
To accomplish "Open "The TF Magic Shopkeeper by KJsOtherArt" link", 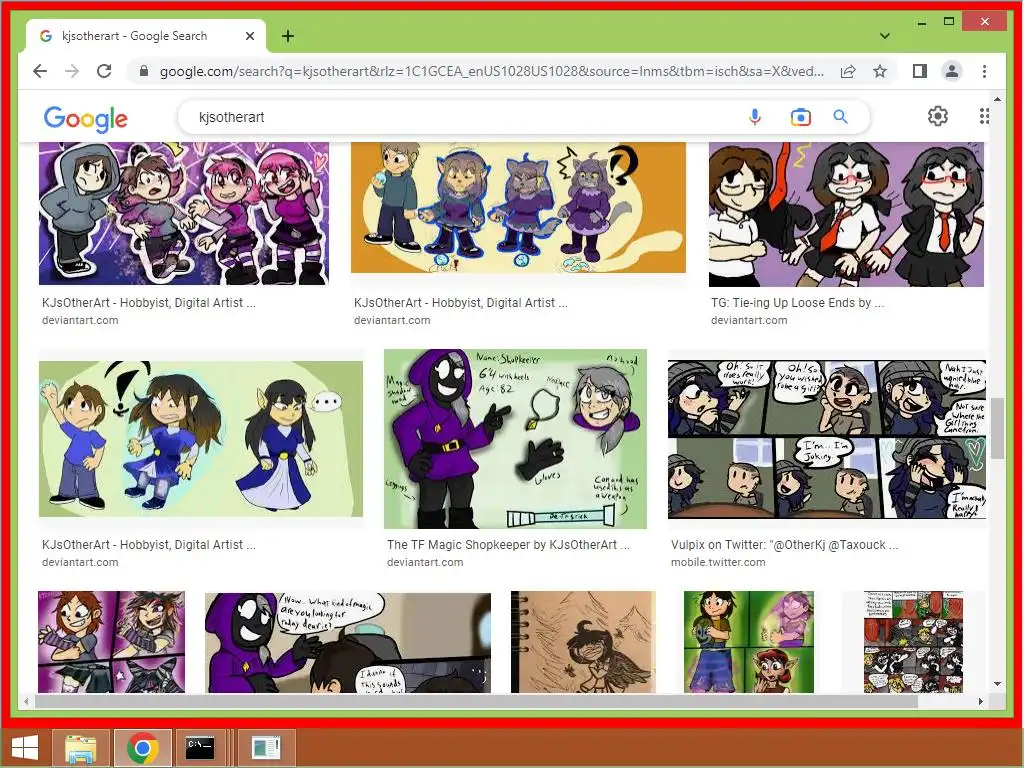I will [508, 545].
